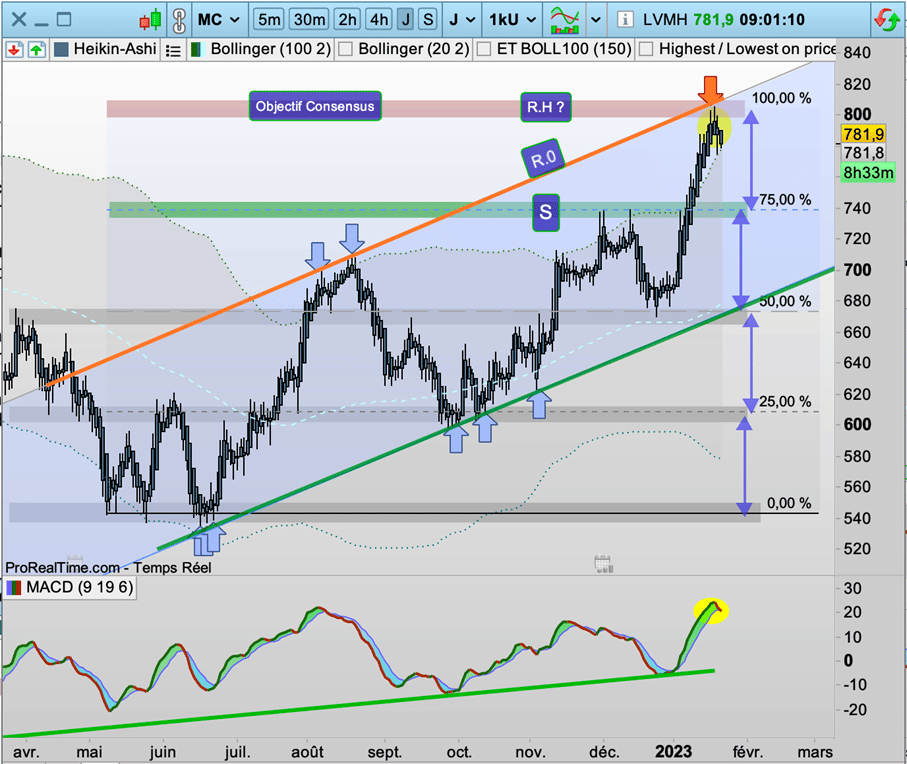Click the LVMH ticker name
This screenshot has width=907, height=764.
(665, 20)
